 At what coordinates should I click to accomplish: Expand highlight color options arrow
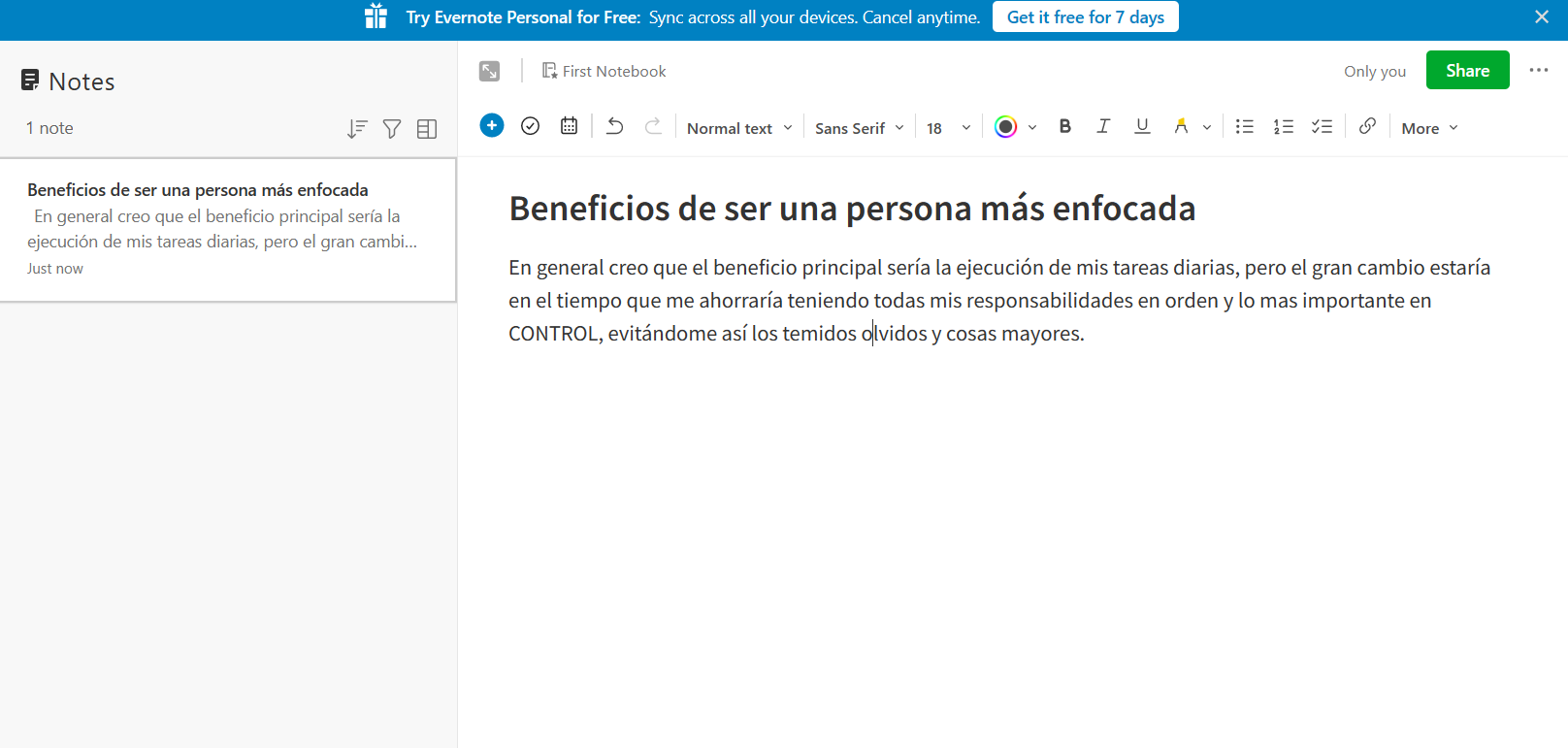[1207, 128]
